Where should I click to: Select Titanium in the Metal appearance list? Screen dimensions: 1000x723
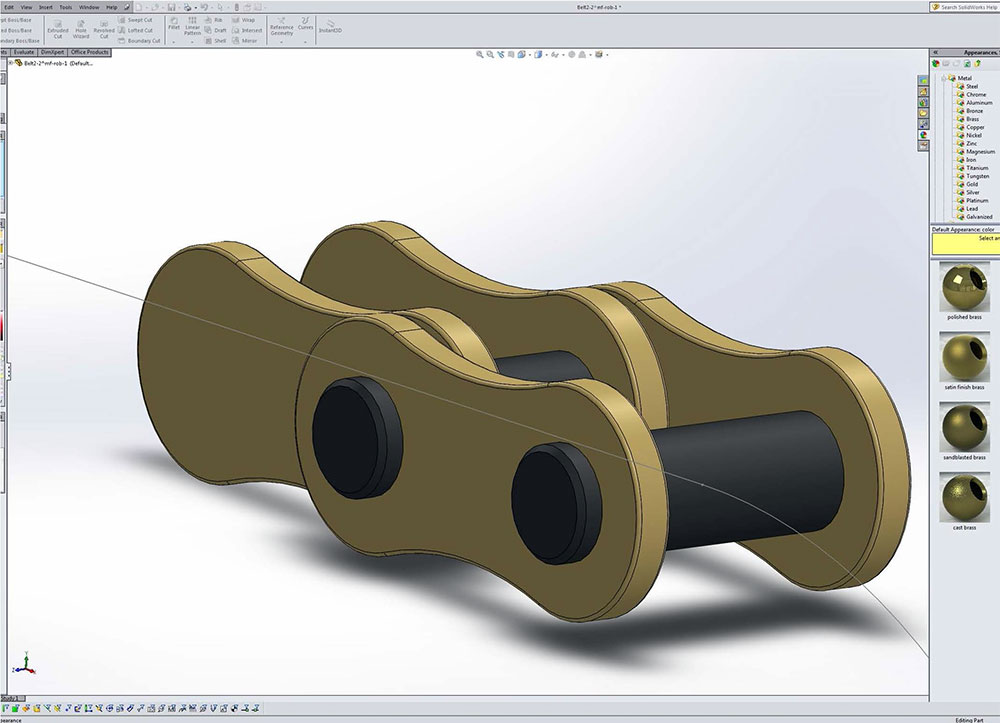[x=976, y=168]
